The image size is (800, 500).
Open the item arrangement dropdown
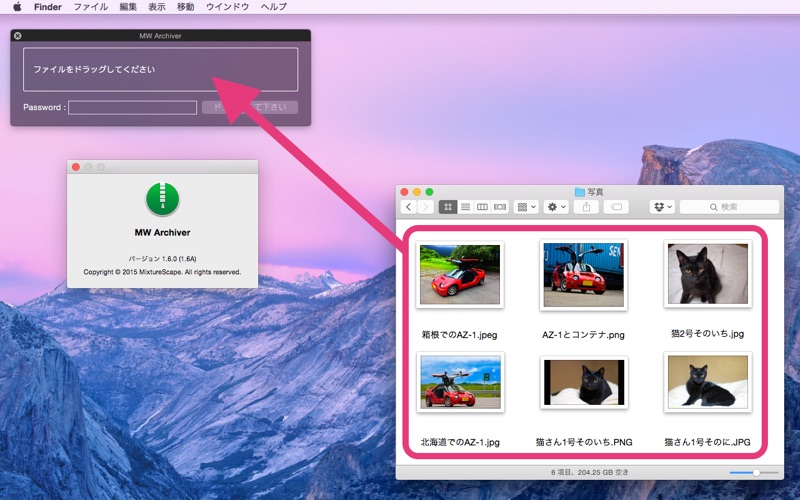[526, 207]
